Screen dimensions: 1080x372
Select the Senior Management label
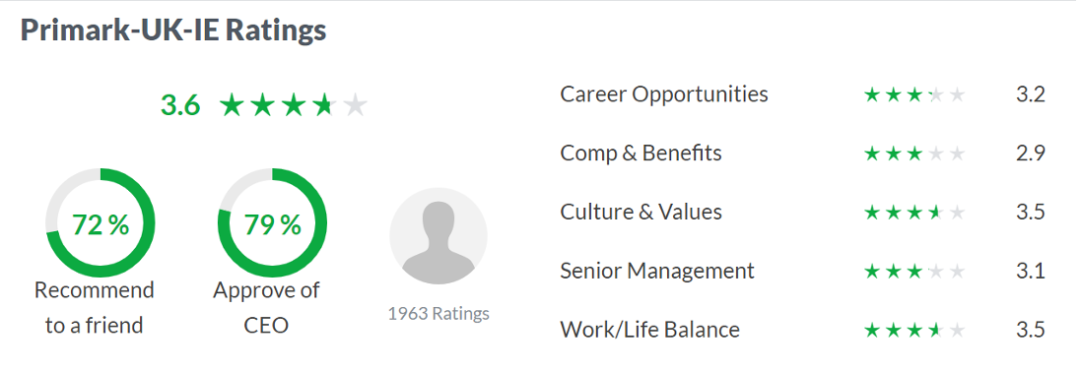pos(657,271)
